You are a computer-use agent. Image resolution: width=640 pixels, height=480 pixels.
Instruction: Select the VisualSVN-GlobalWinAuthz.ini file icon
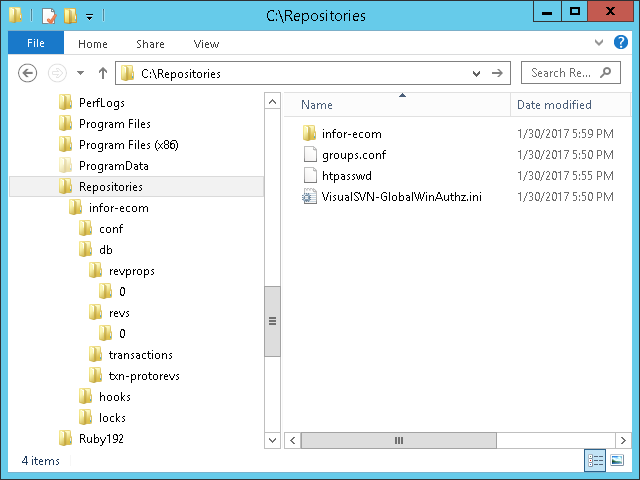(309, 197)
